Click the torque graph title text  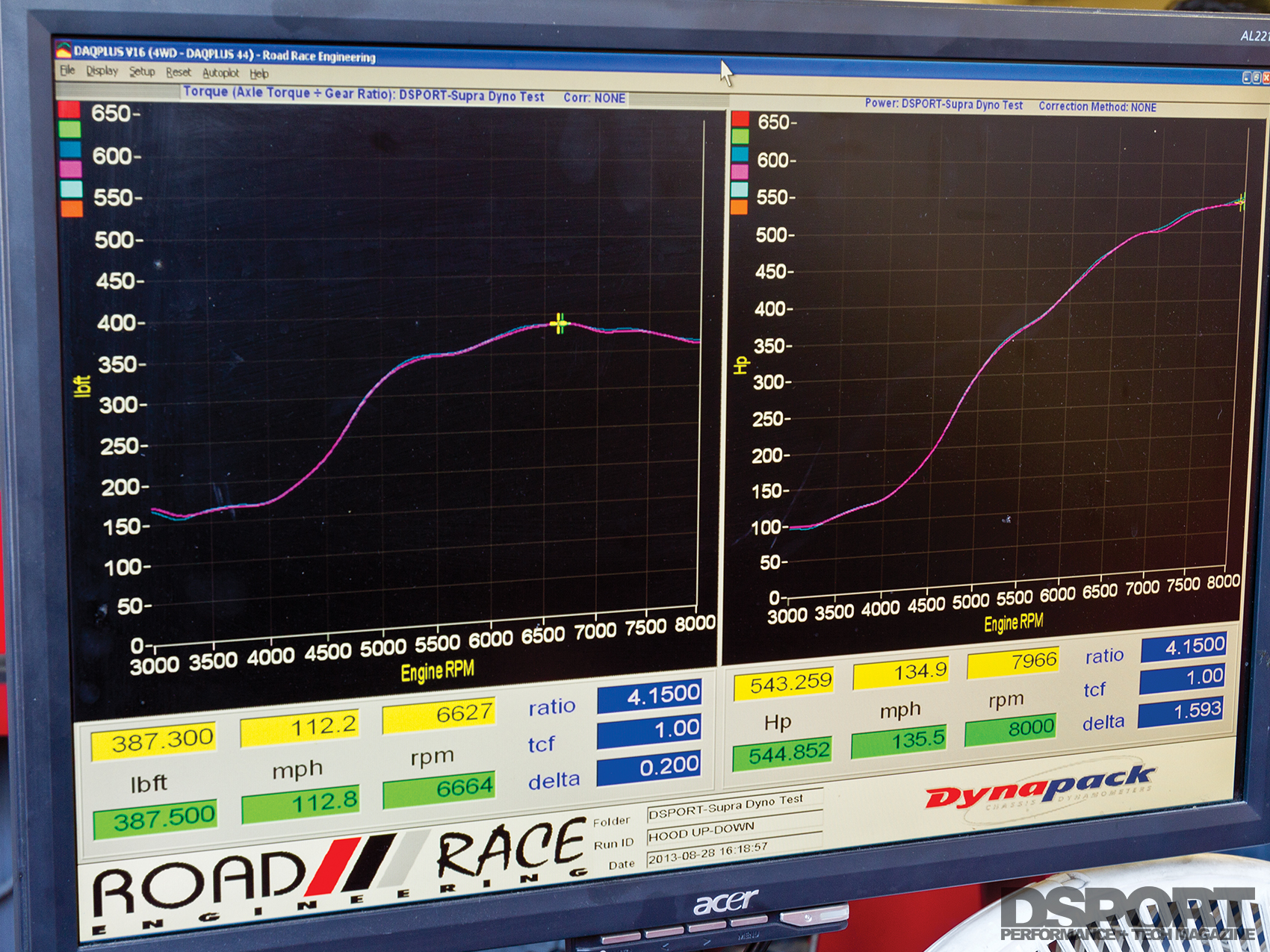pyautogui.click(x=364, y=94)
